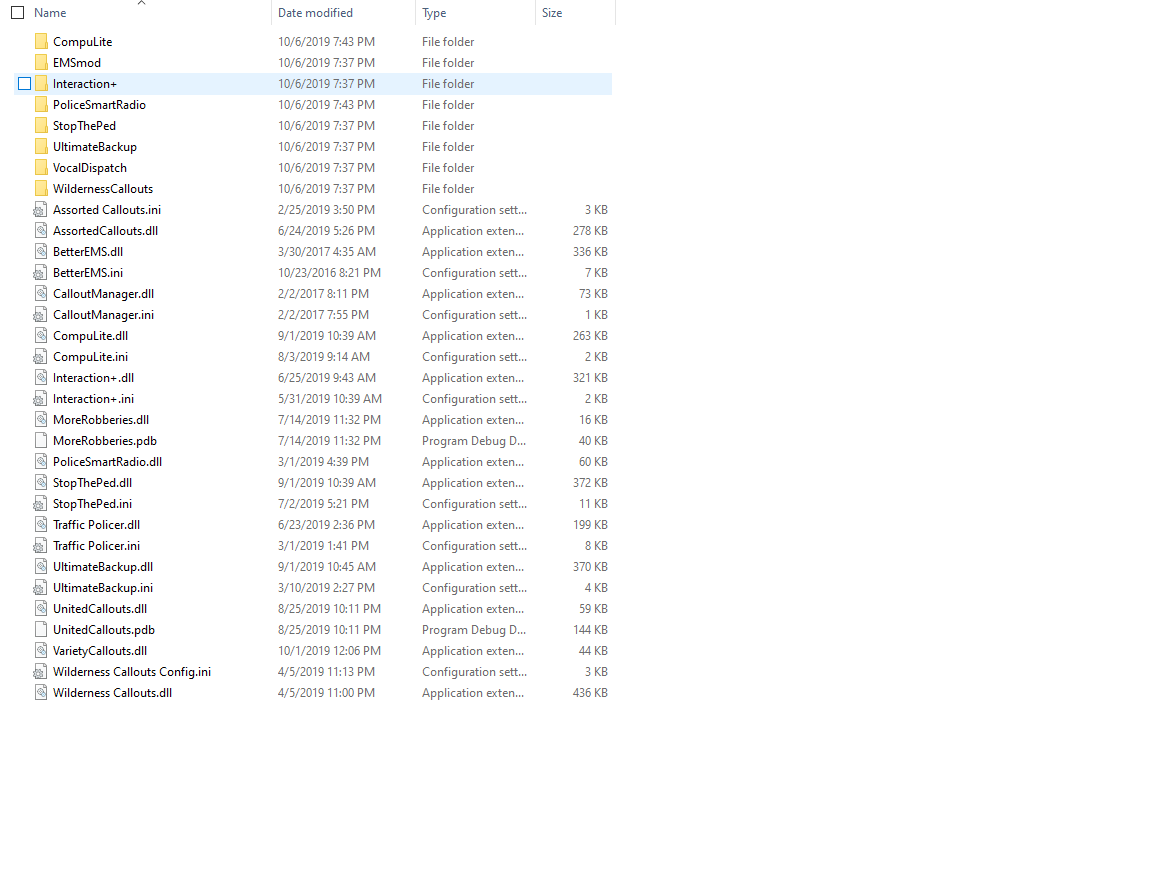Click the PoliceSmartRadio.dll file icon
The image size is (1176, 883).
[41, 461]
